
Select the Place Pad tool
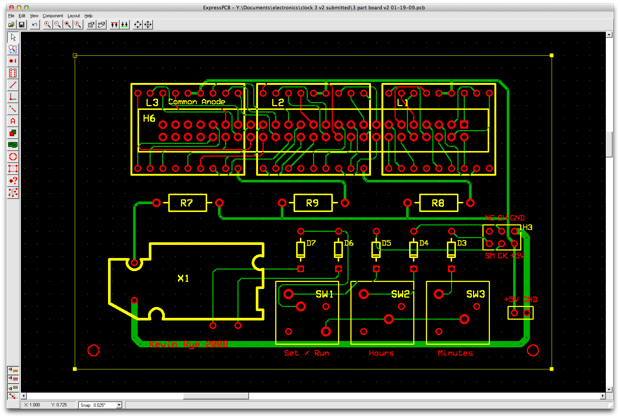tap(13, 61)
